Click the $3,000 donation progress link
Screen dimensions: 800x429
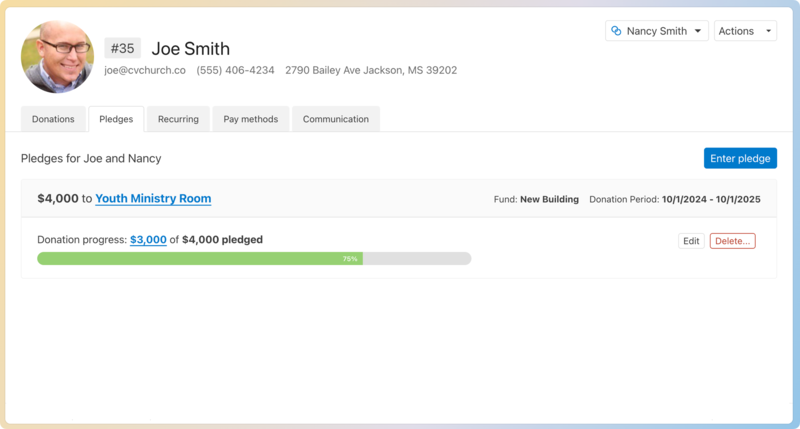(x=148, y=240)
